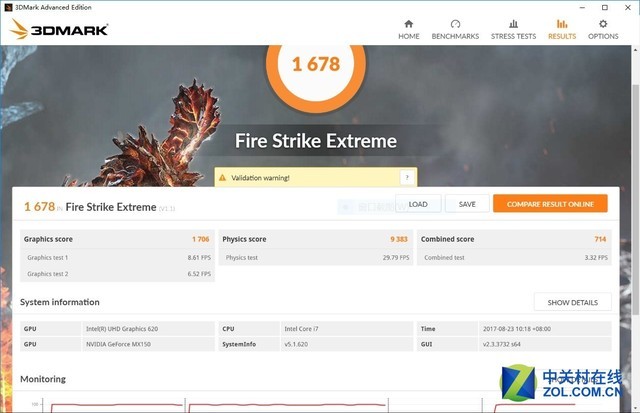The width and height of the screenshot is (640, 413).
Task: Click the Combined score header row
Action: [514, 240]
